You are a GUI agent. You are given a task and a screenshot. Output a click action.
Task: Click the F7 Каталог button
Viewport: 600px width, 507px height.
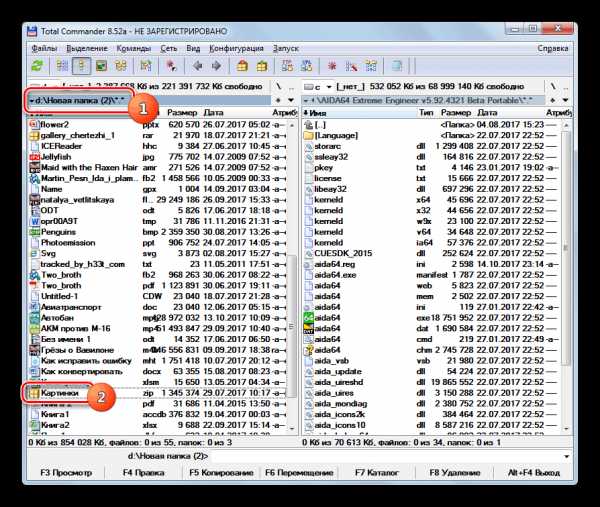point(377,473)
